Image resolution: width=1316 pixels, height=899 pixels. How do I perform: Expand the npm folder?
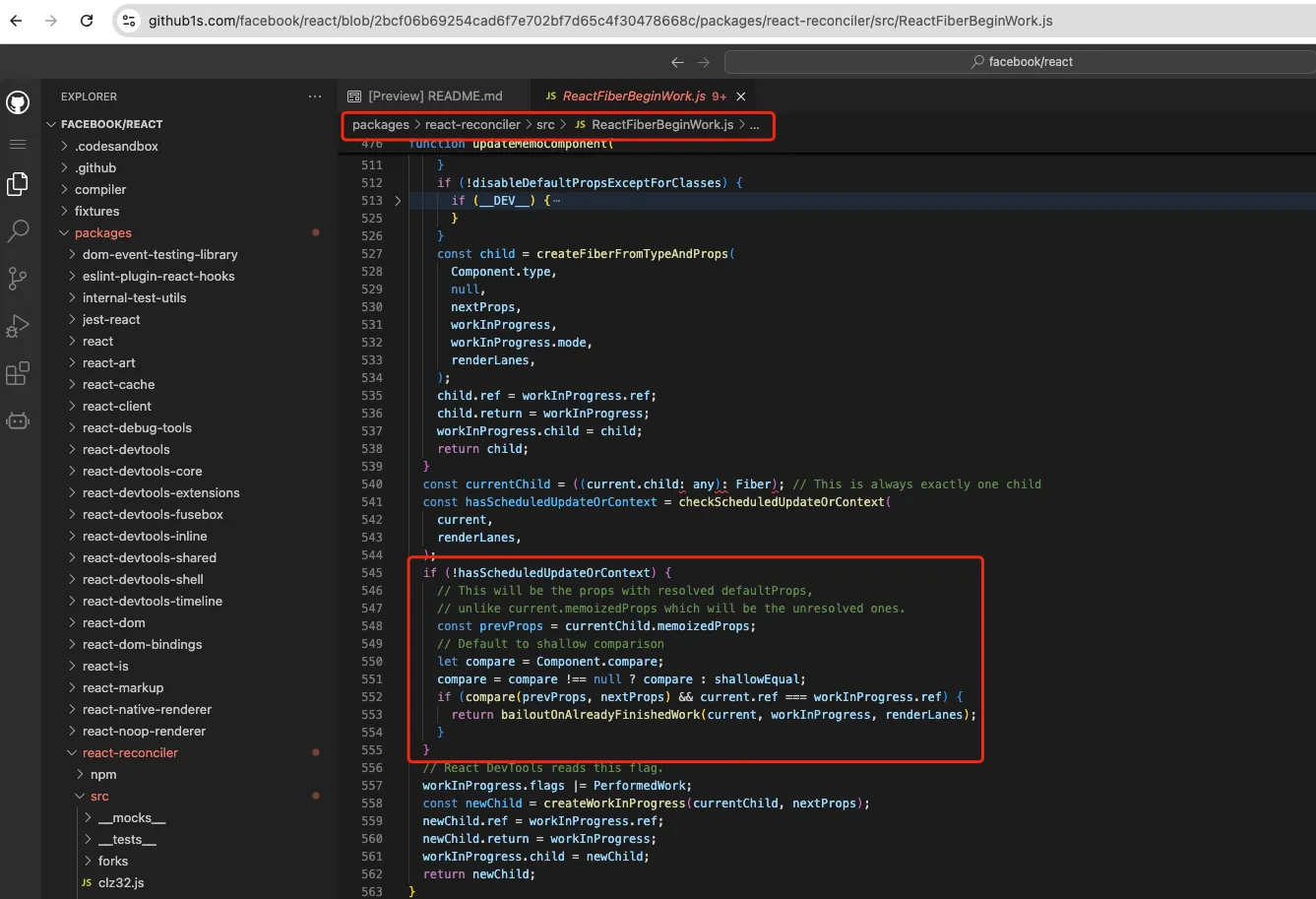[x=189, y=774]
